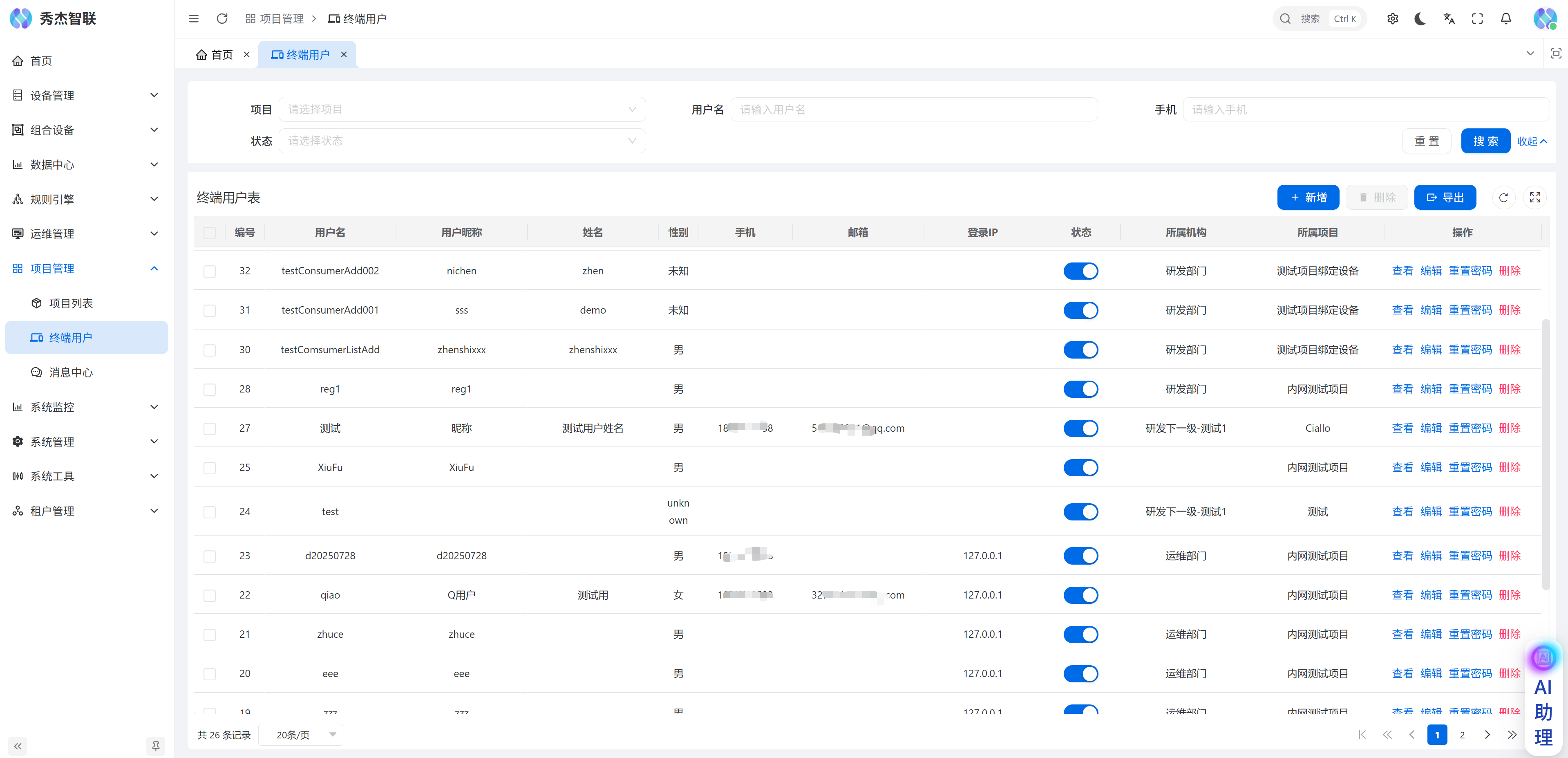Open the language translation icon
The width and height of the screenshot is (1568, 758).
1449,19
